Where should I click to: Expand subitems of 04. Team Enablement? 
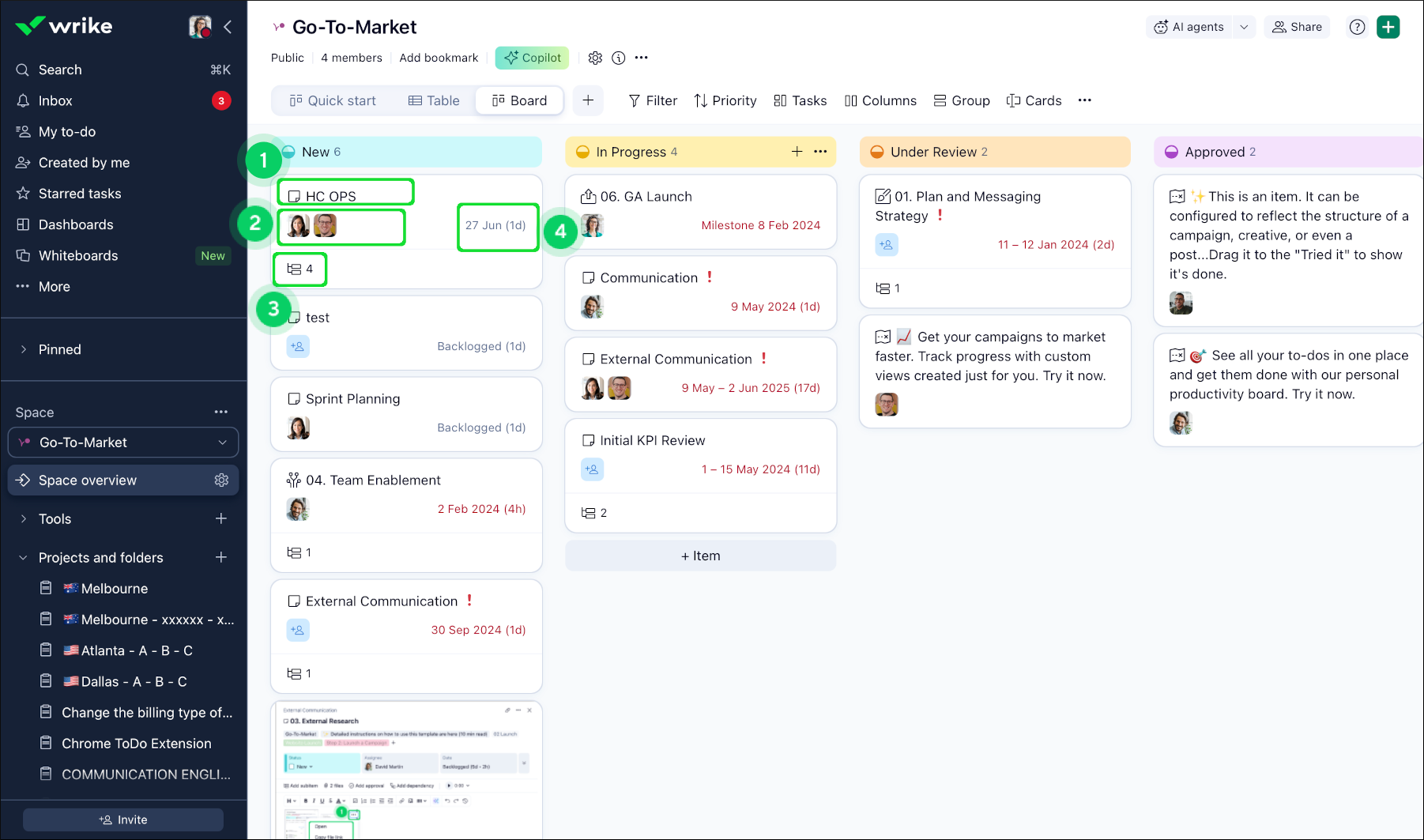(299, 552)
